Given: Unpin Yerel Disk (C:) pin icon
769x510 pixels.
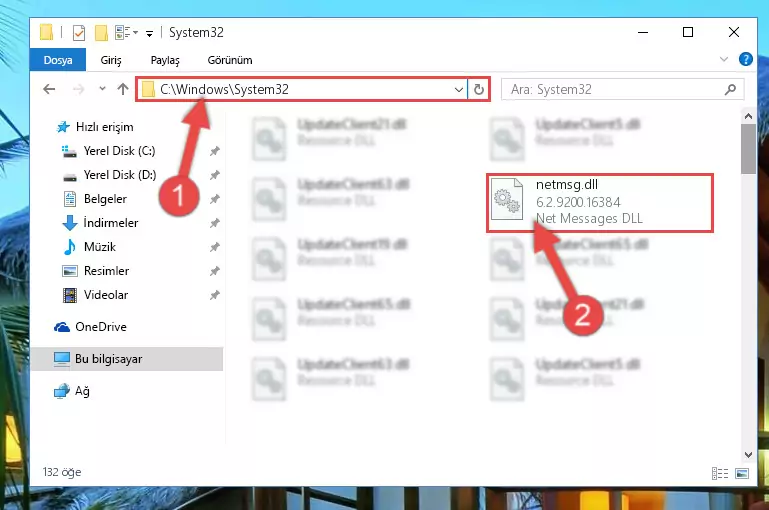Looking at the screenshot, I should pyautogui.click(x=214, y=151).
